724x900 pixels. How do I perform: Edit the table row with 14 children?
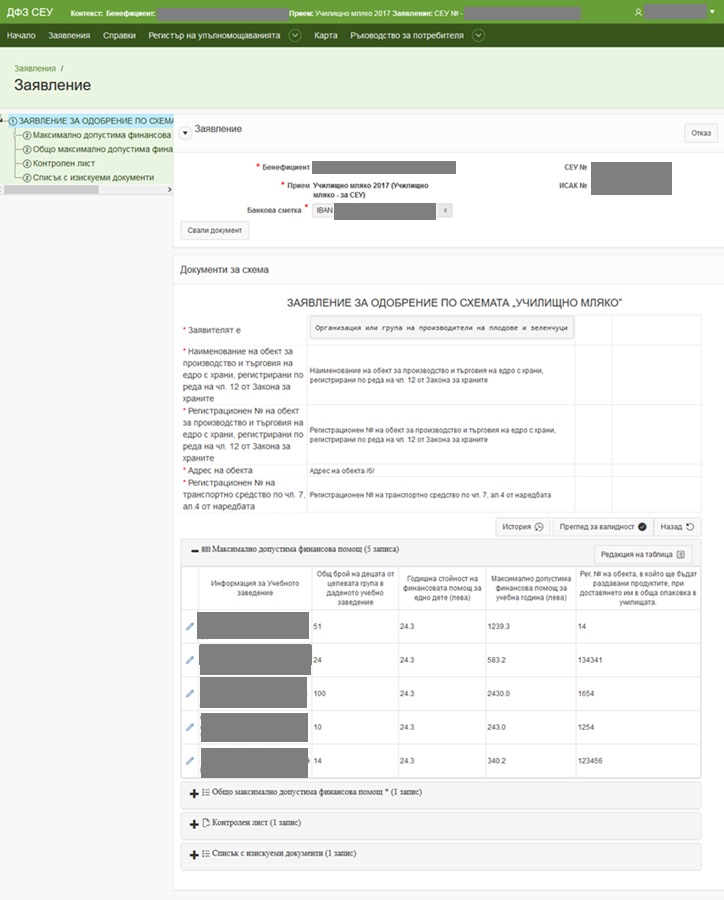click(x=190, y=761)
